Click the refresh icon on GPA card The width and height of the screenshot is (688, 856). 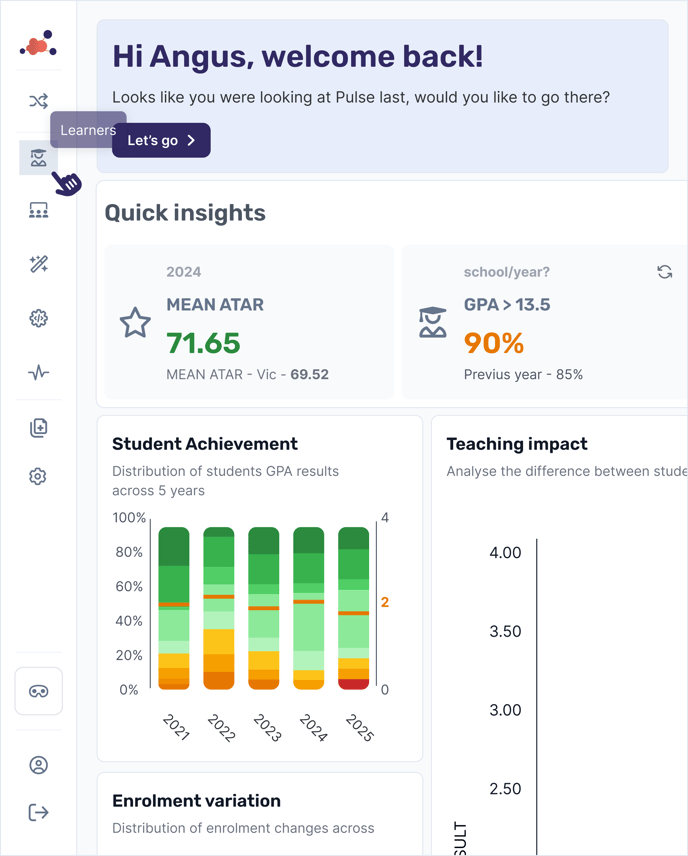click(664, 272)
